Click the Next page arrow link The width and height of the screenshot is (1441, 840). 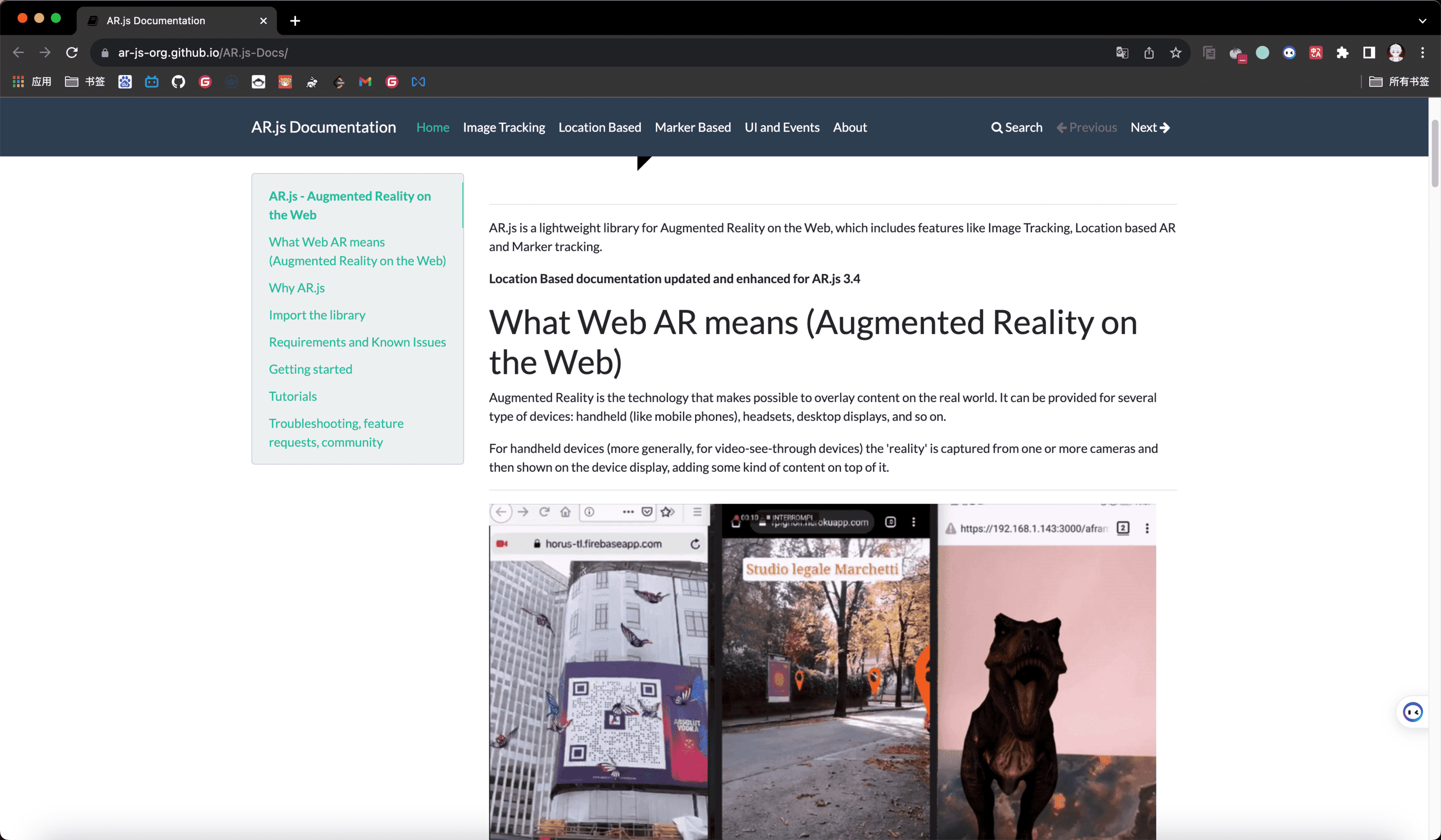click(1150, 127)
